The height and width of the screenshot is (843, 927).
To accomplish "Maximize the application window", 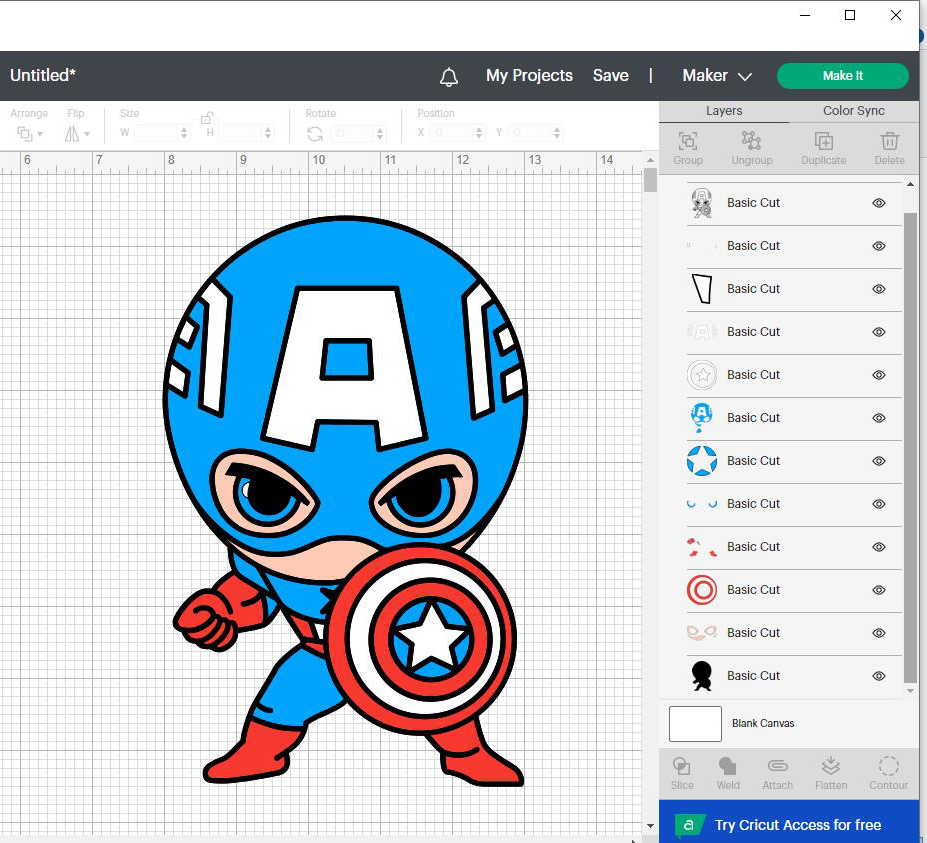I will pos(850,15).
